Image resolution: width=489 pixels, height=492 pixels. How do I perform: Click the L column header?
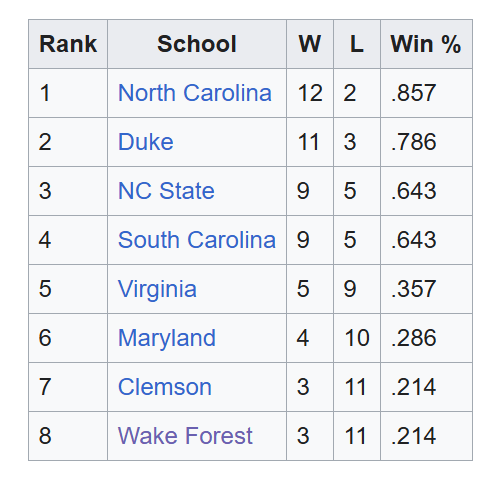coord(357,44)
